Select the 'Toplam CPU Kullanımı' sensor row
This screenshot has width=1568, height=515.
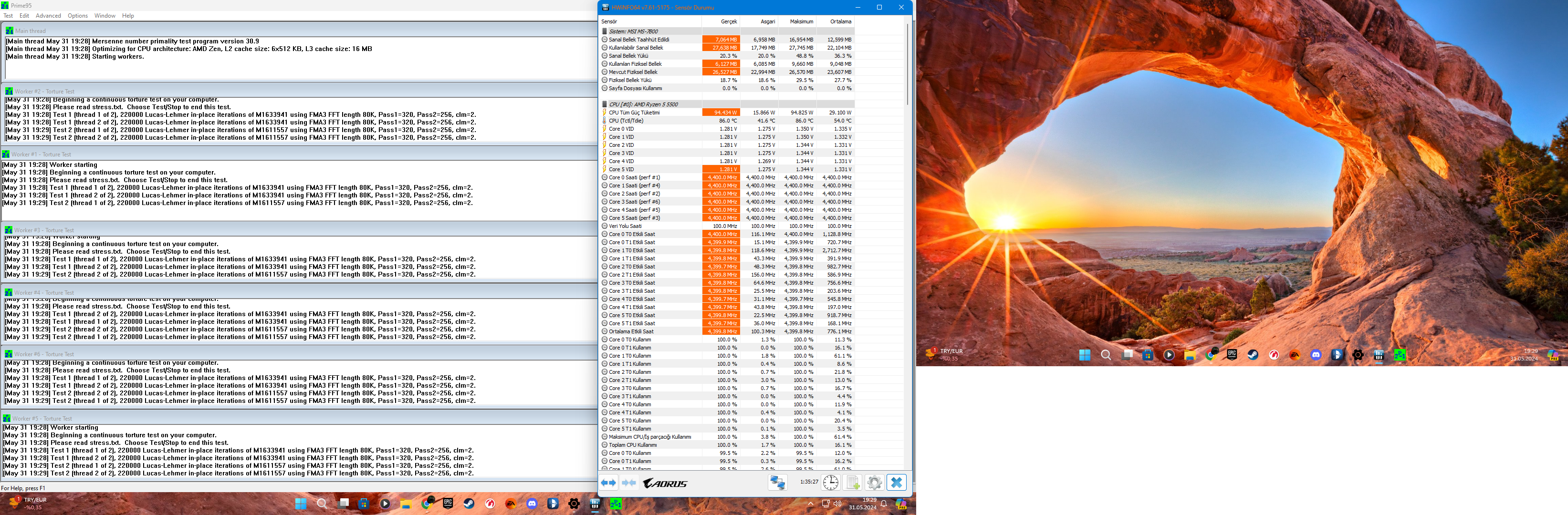click(x=727, y=445)
